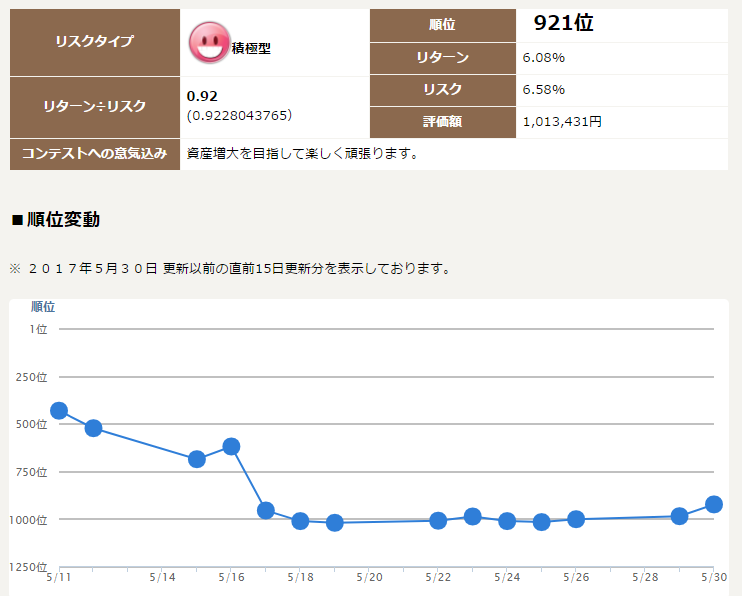Click the 1250位 y-axis label

click(28, 567)
